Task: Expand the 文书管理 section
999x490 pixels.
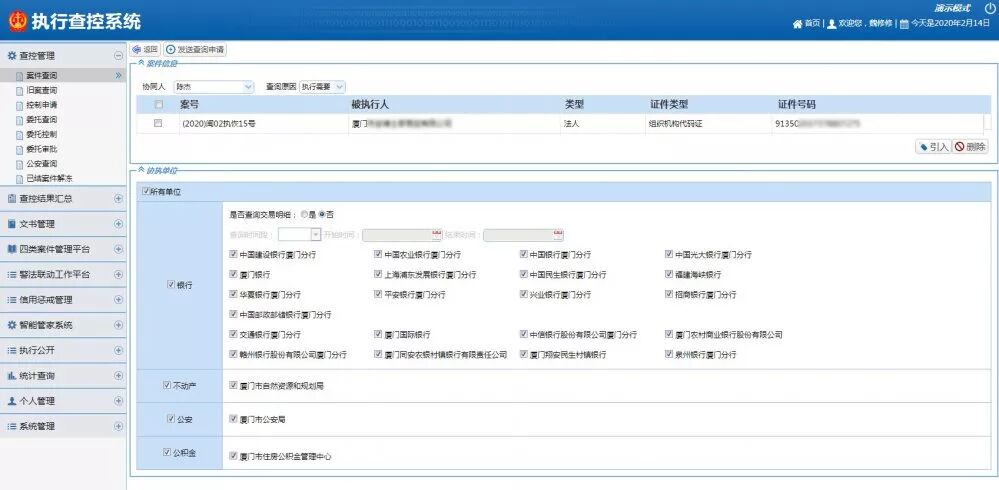Action: (119, 224)
